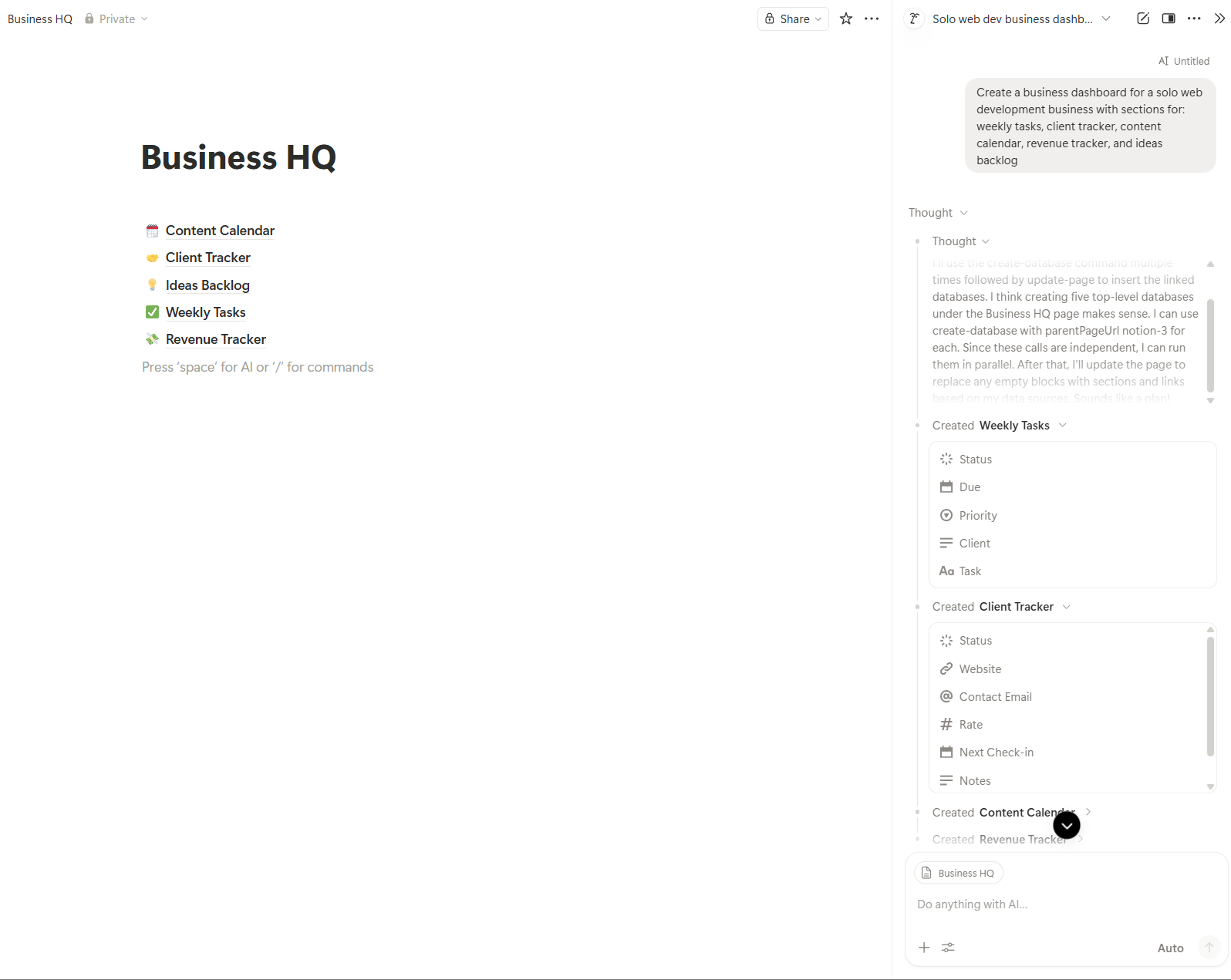
Task: Open the page more options ellipsis menu
Action: [x=872, y=19]
